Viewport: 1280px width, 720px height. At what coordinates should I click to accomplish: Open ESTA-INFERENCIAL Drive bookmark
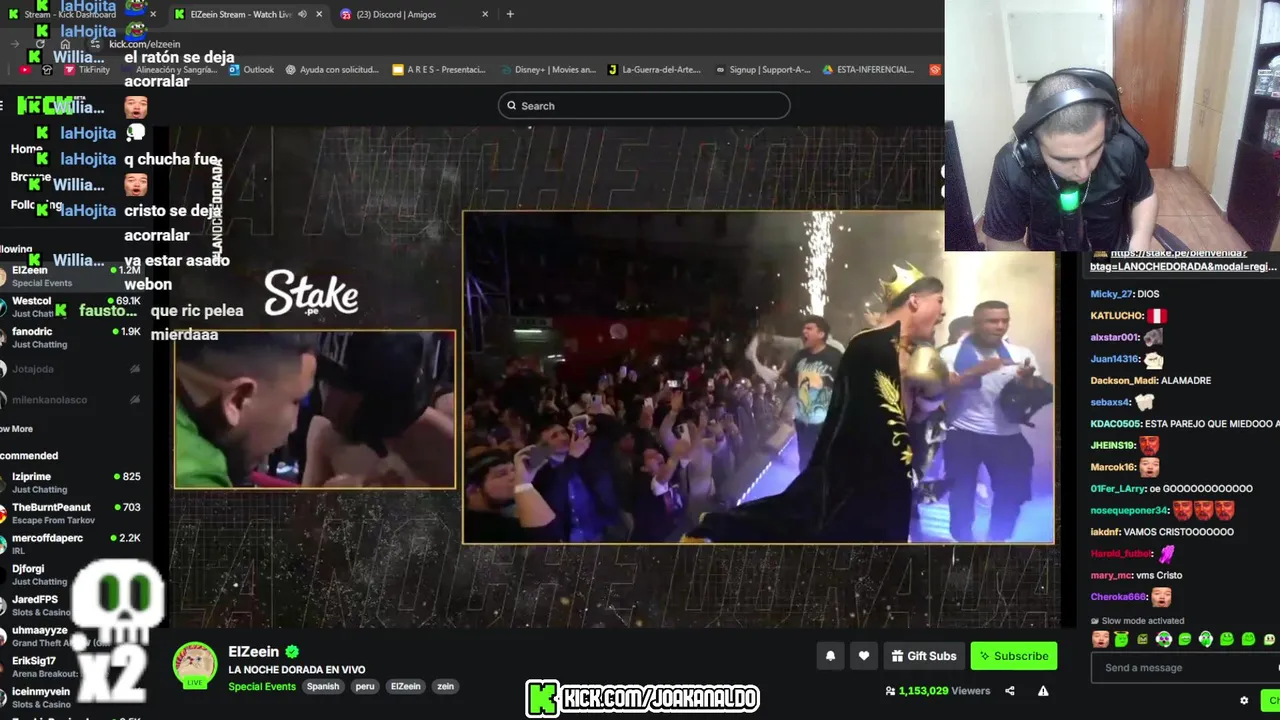[868, 70]
